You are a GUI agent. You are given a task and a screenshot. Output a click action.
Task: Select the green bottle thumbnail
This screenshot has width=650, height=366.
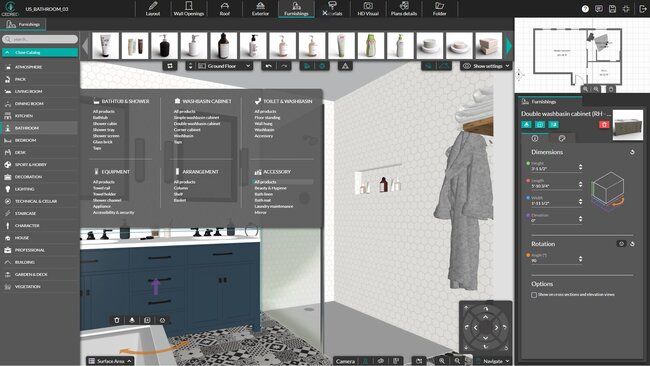pyautogui.click(x=370, y=45)
